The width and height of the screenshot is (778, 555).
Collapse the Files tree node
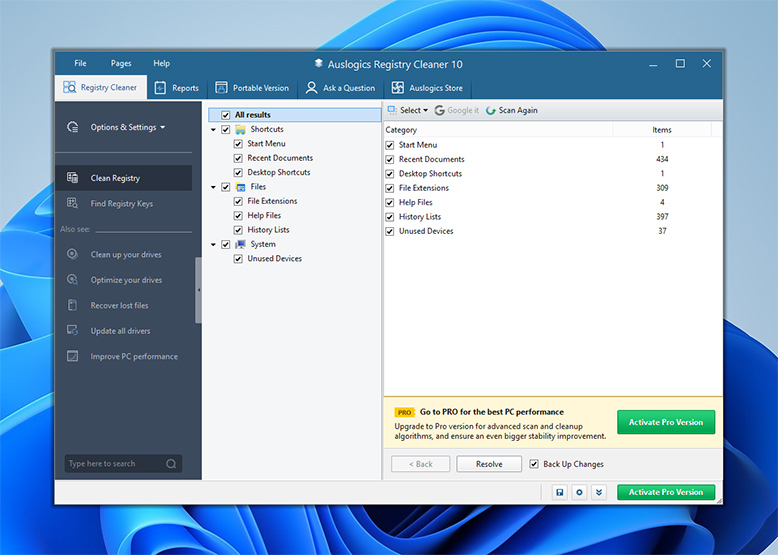tap(213, 187)
